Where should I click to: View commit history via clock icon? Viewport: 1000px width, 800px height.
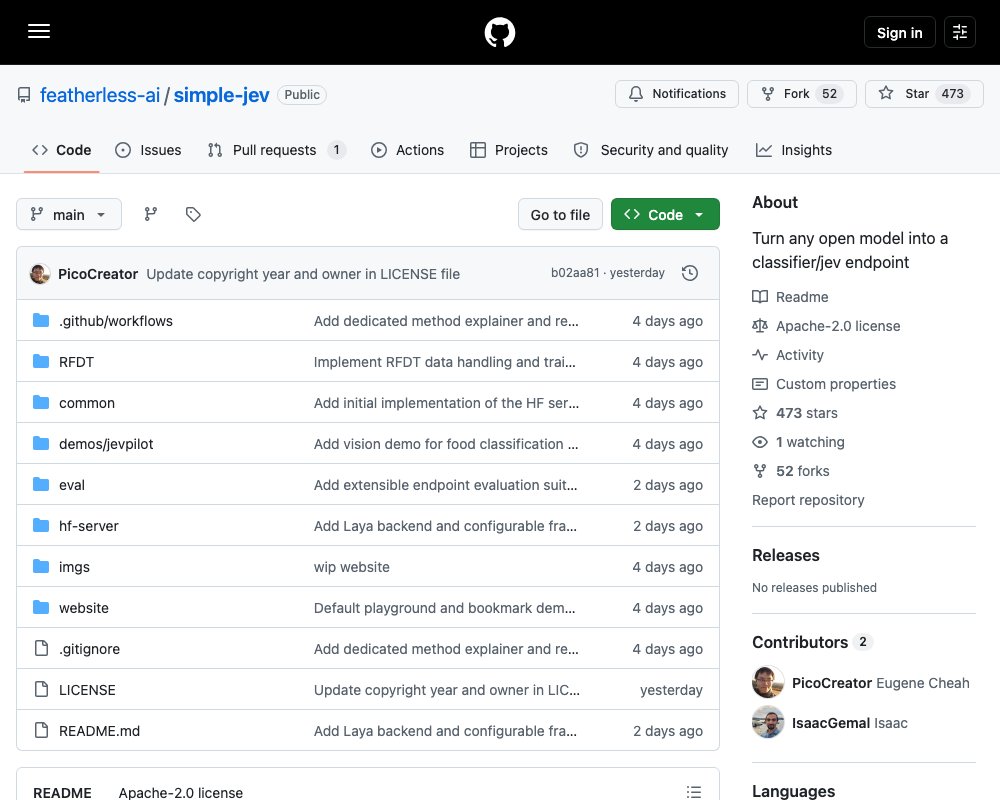tap(689, 273)
